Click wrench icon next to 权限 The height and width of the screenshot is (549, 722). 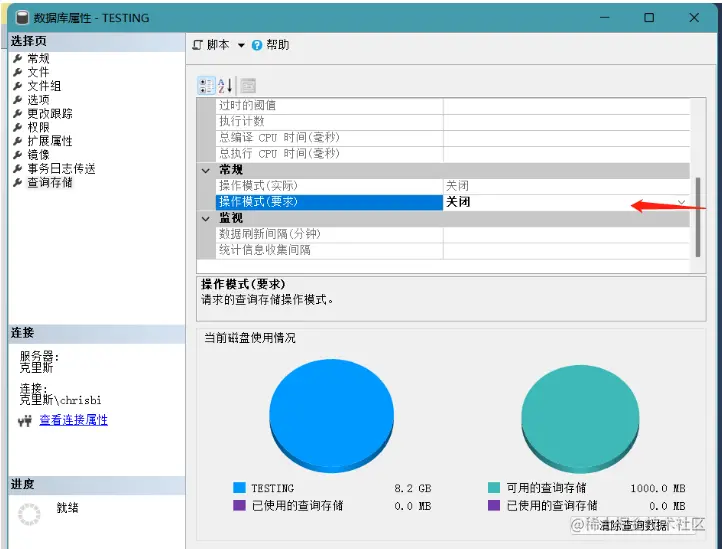tap(17, 128)
